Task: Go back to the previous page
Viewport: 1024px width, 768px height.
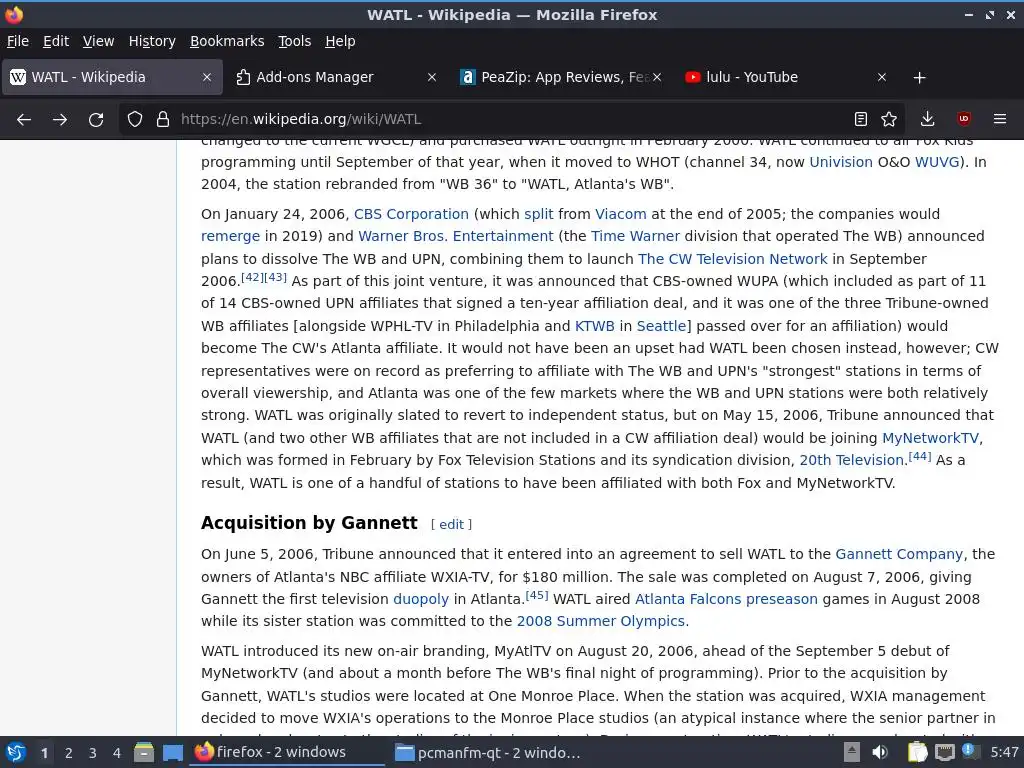Action: (24, 120)
